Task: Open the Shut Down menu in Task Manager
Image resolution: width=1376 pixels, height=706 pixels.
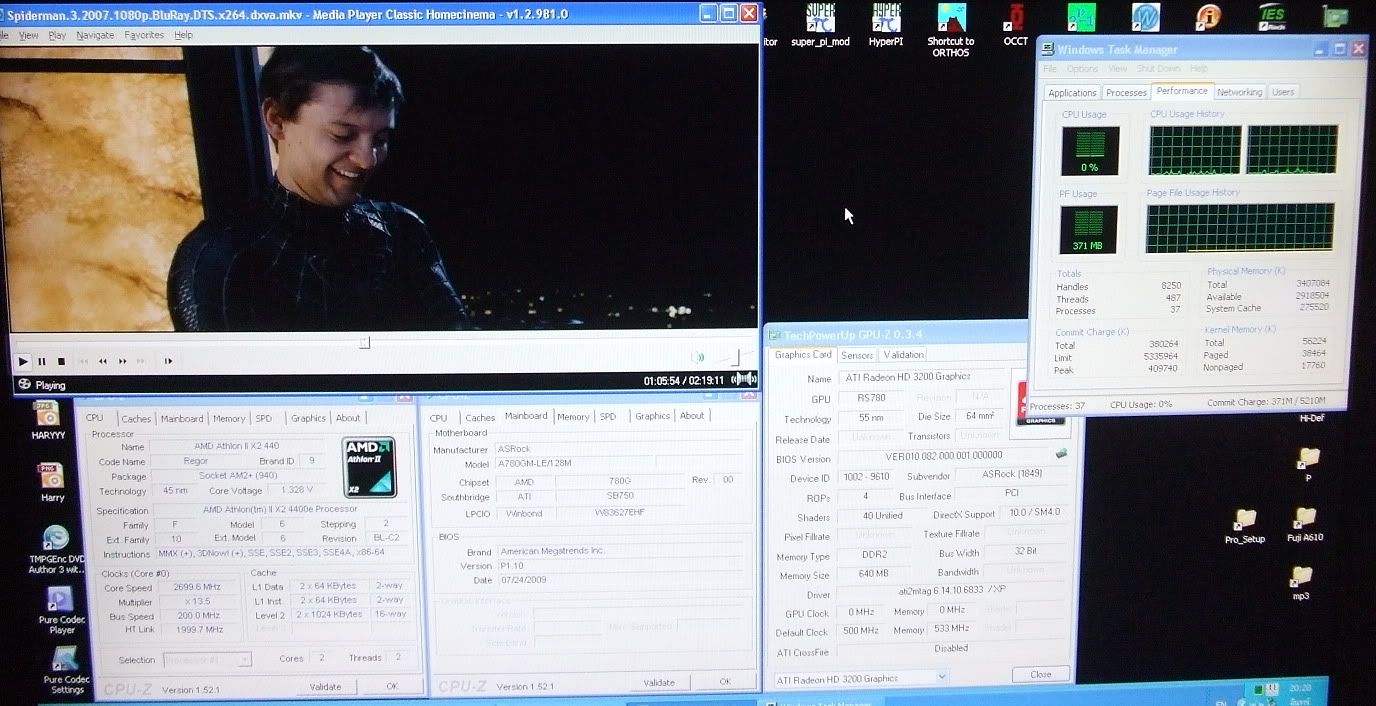Action: point(1158,69)
